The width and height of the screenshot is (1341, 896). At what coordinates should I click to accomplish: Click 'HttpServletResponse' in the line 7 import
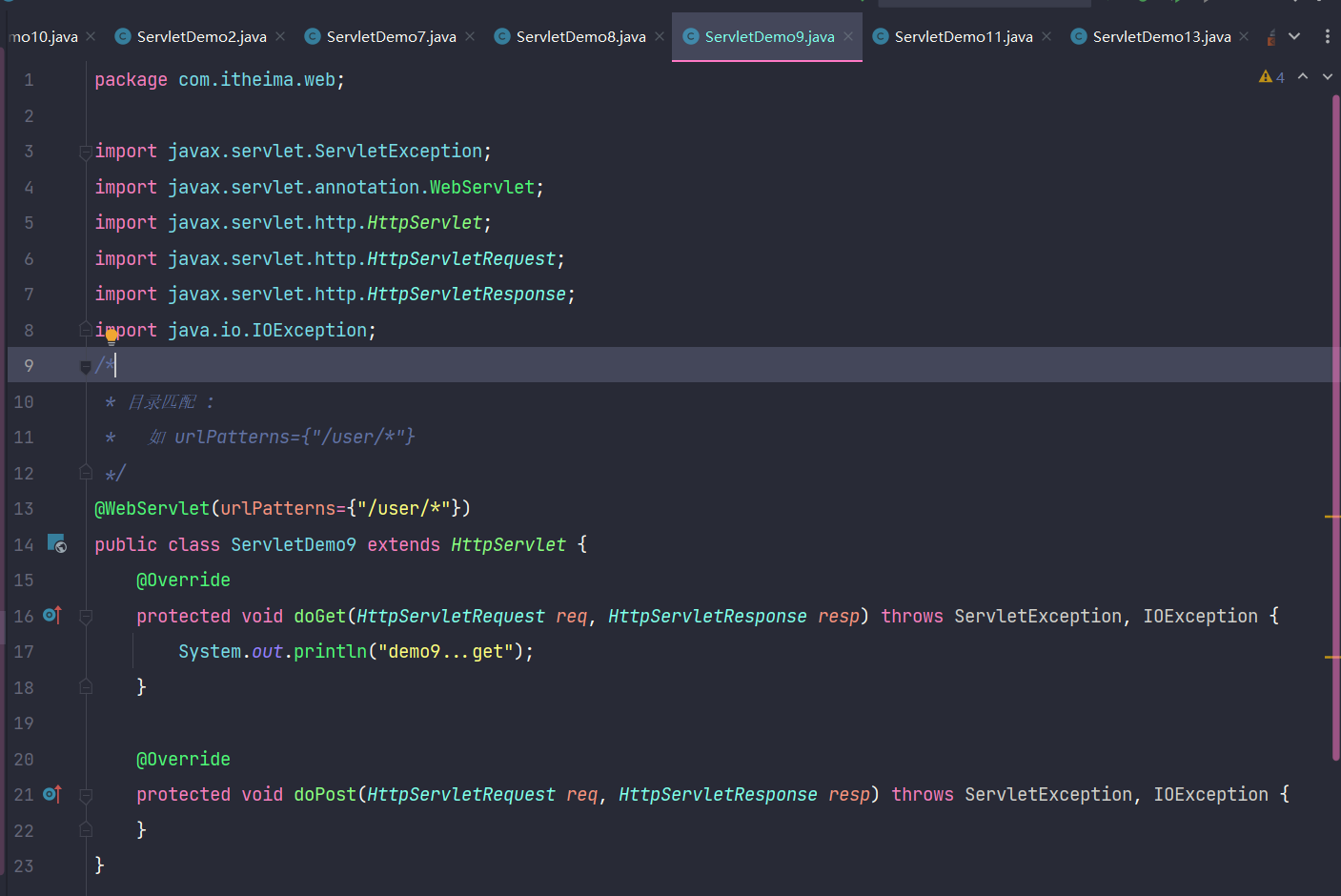click(x=467, y=295)
